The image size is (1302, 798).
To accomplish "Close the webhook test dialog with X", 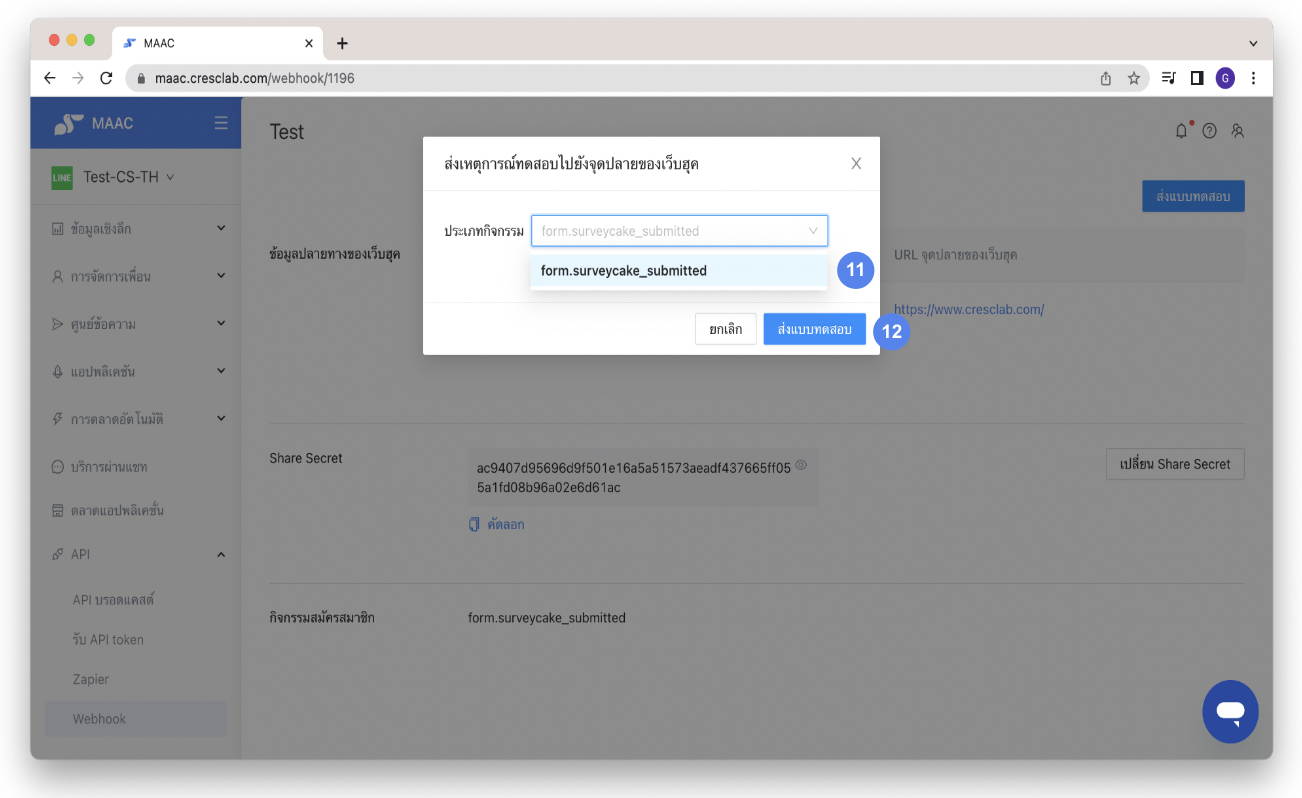I will 855,164.
